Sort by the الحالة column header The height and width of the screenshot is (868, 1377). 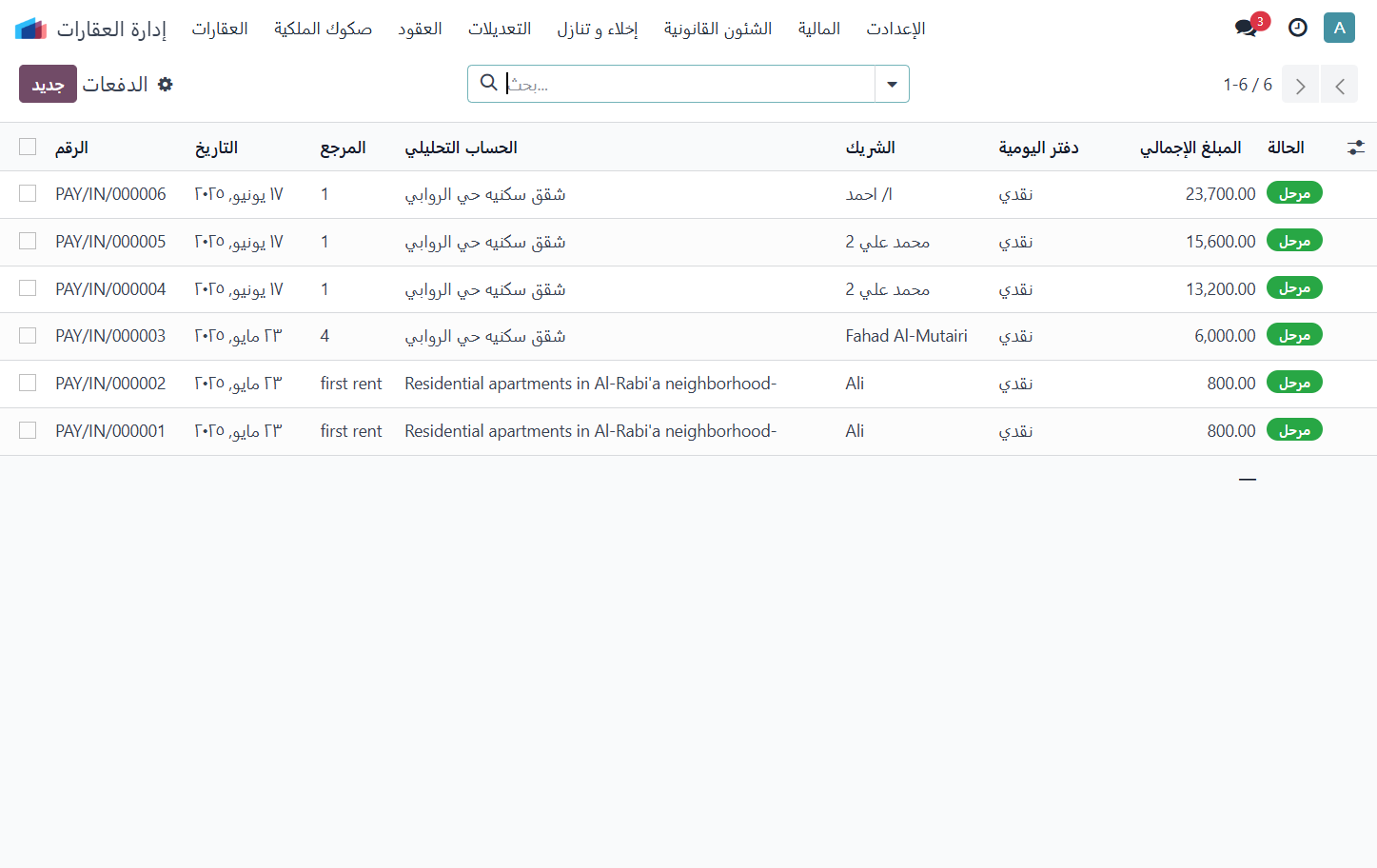[1286, 148]
